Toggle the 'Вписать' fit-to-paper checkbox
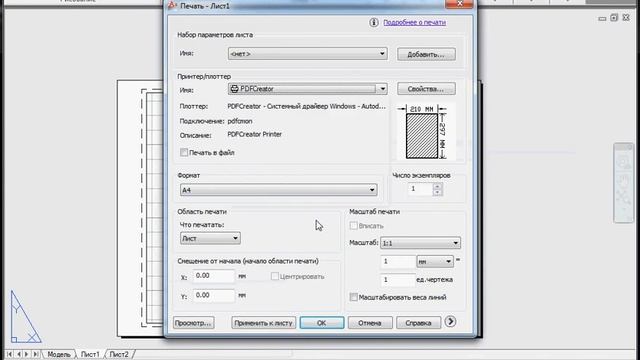The height and width of the screenshot is (360, 640). point(353,225)
